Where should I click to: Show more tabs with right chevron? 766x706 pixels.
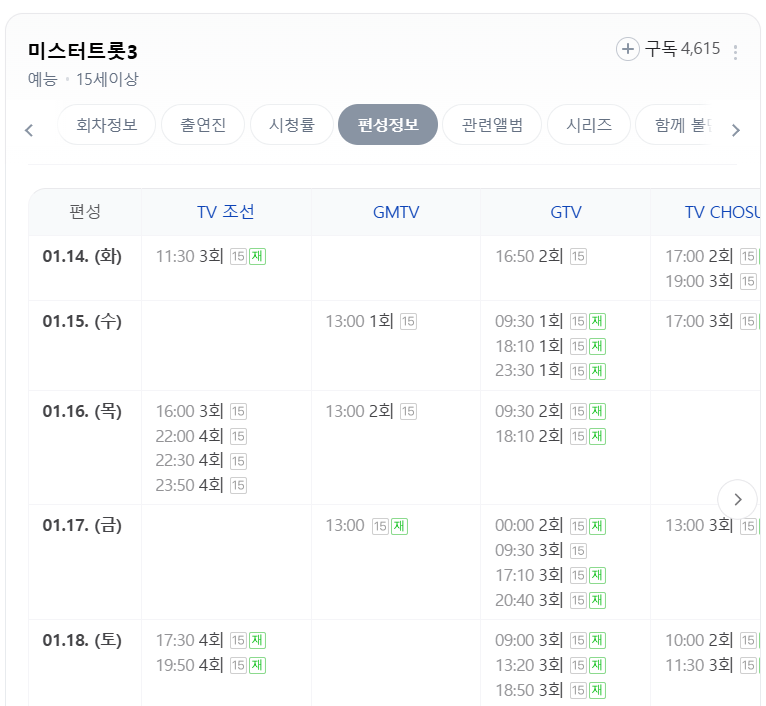pyautogui.click(x=736, y=130)
